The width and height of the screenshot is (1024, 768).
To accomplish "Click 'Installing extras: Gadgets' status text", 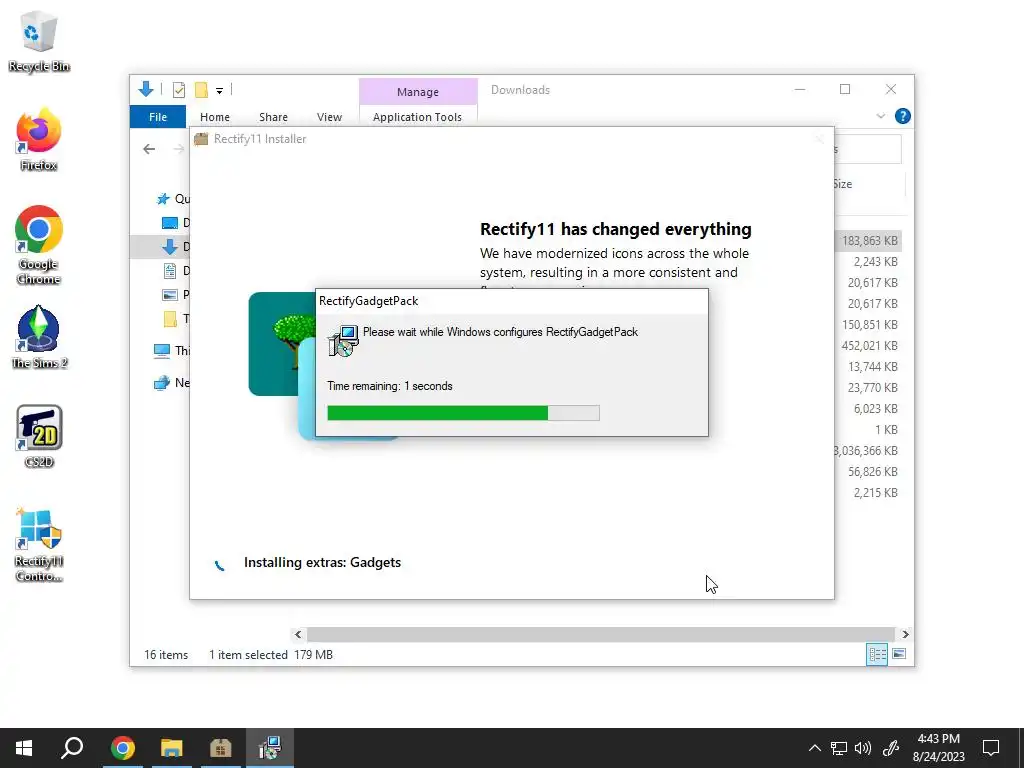I will pos(322,562).
